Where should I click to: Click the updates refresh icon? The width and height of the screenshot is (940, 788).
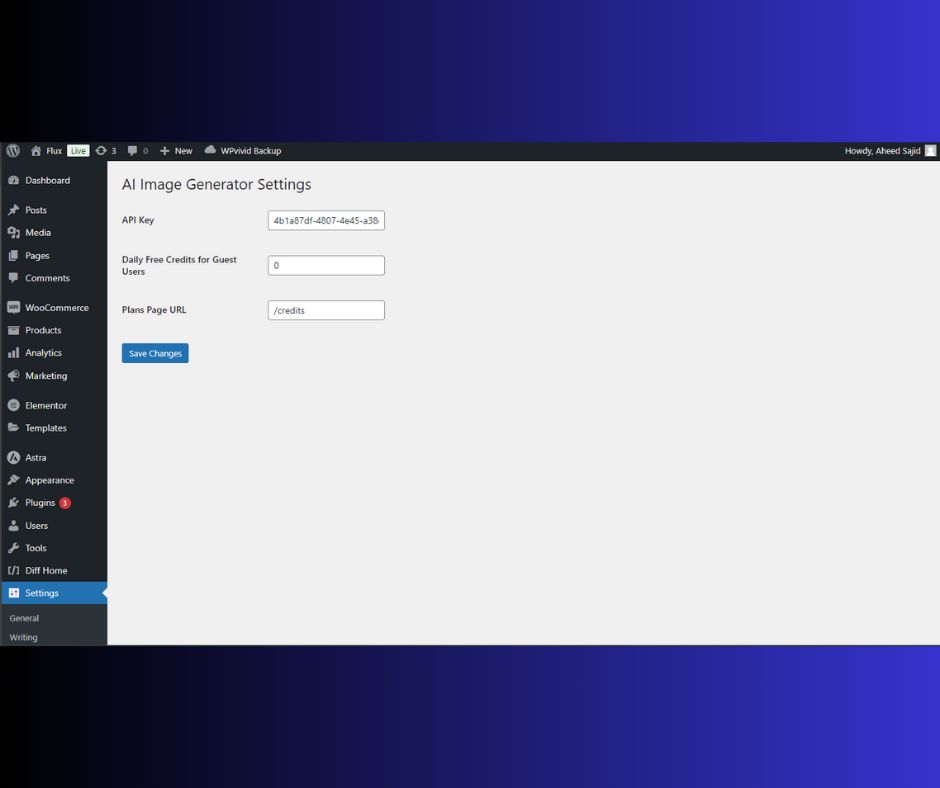click(x=101, y=151)
